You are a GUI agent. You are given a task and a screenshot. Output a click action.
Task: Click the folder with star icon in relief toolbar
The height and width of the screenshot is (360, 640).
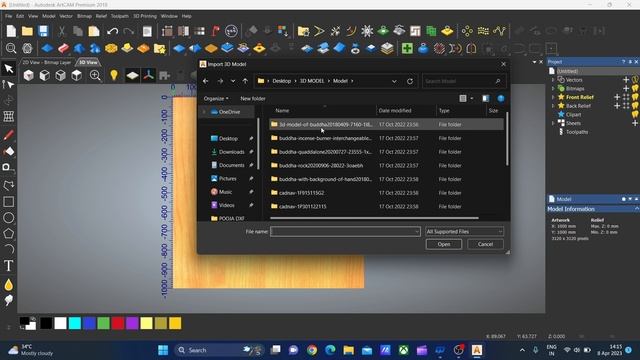(160, 48)
